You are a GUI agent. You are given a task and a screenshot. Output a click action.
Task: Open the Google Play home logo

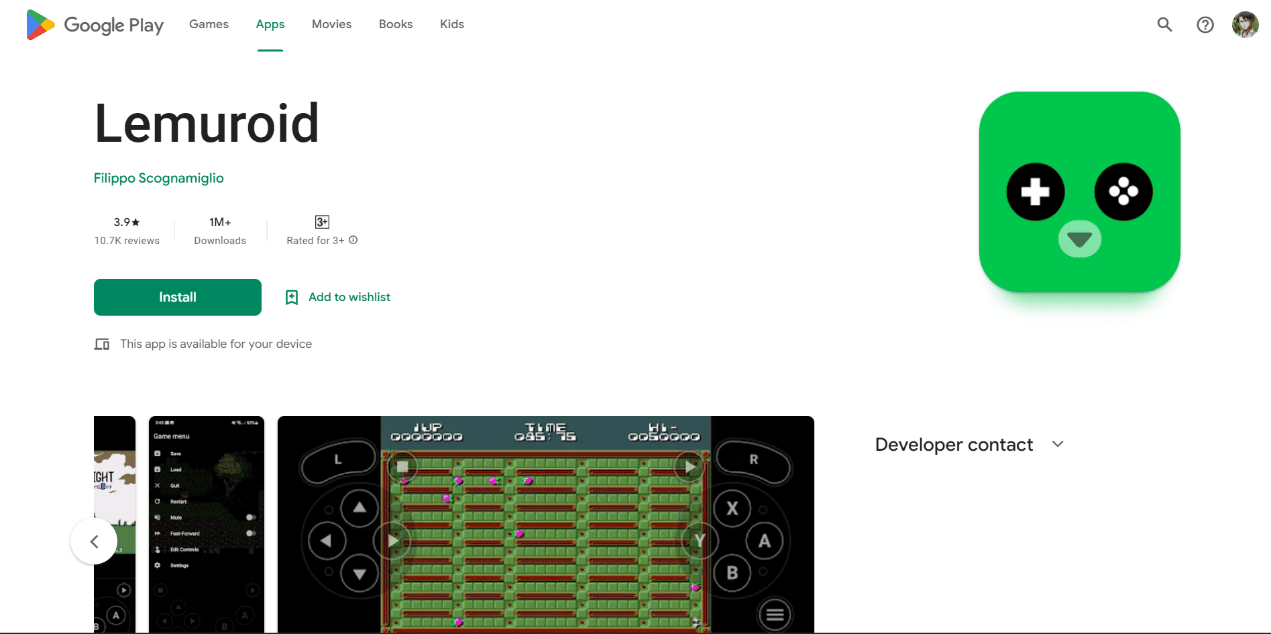pos(95,25)
